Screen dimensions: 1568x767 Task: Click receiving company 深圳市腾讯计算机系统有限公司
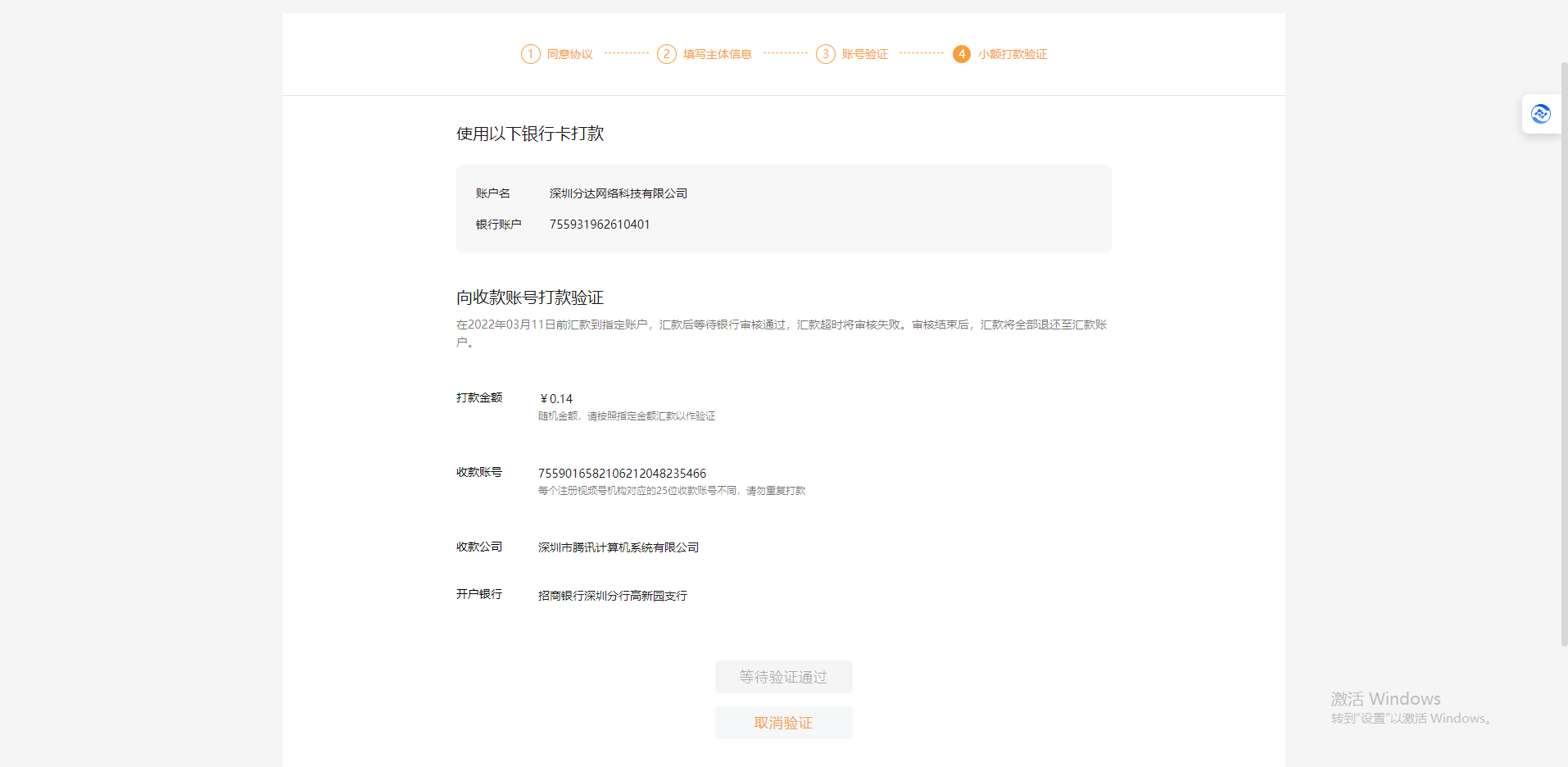click(619, 547)
